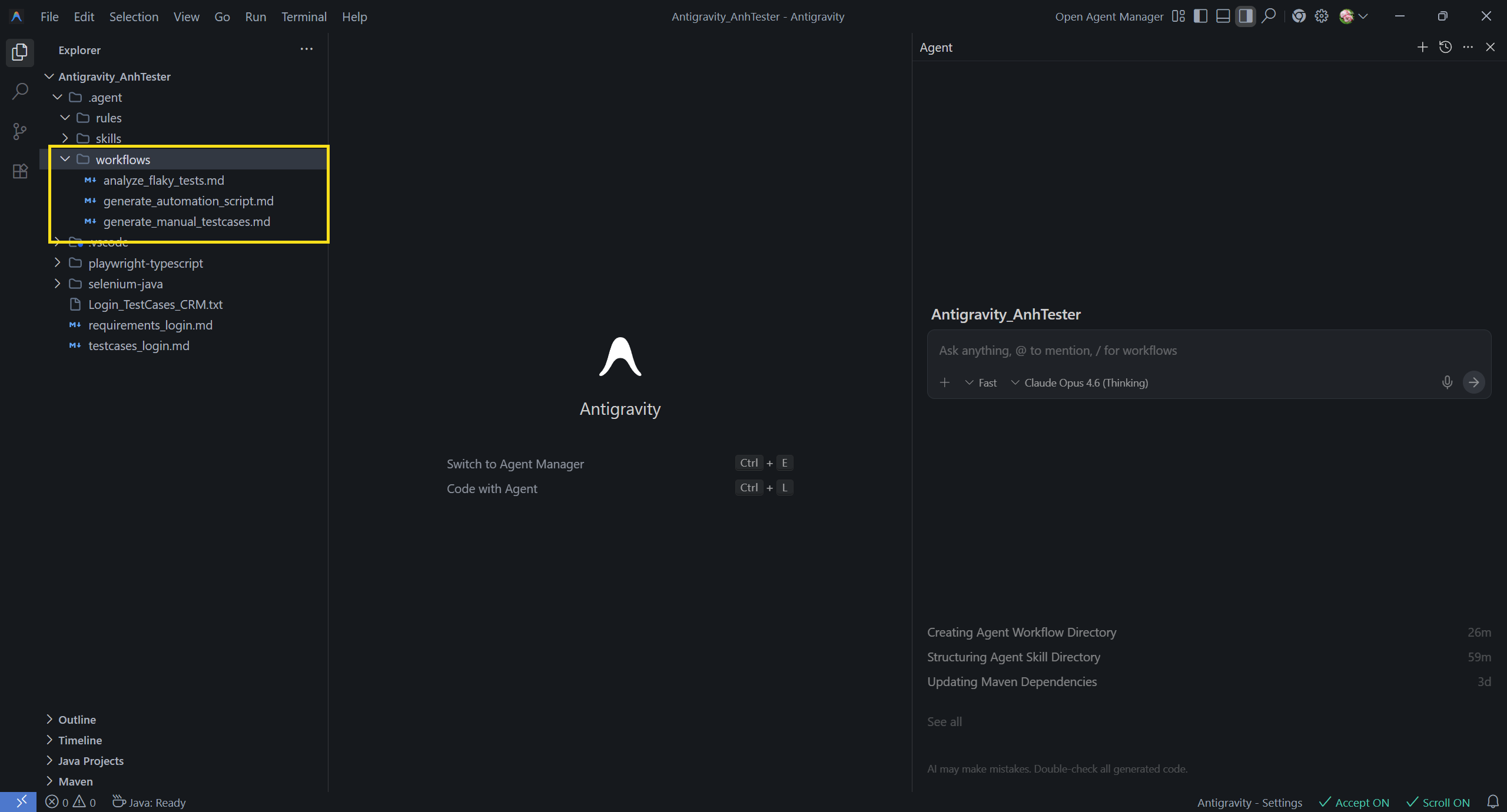
Task: Toggle the primary side bar layout
Action: 1200,16
